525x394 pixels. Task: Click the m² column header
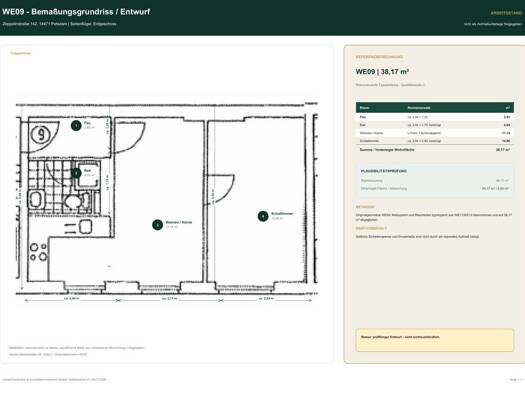tap(508, 108)
